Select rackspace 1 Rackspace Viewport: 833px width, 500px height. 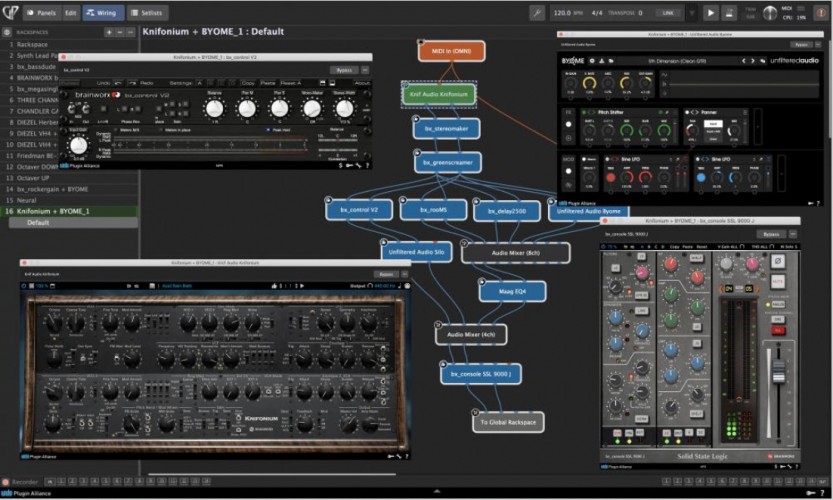tap(69, 45)
